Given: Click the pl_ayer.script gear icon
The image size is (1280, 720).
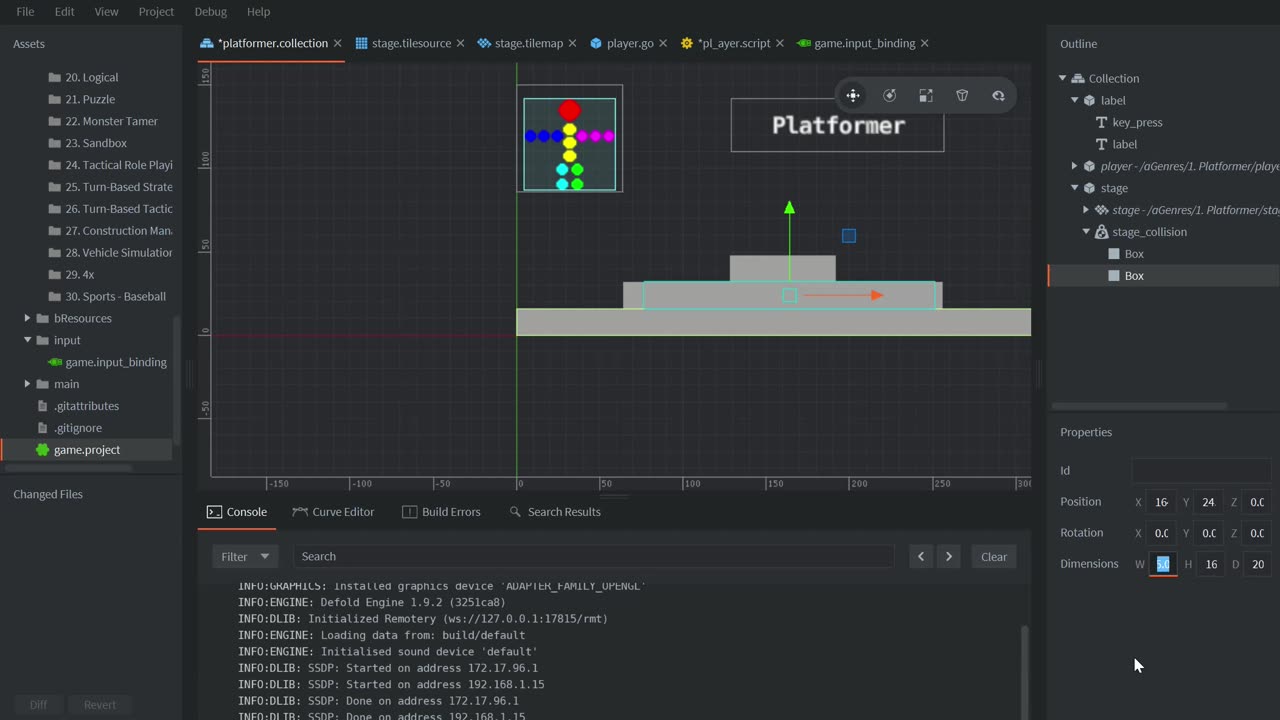Looking at the screenshot, I should 687,43.
